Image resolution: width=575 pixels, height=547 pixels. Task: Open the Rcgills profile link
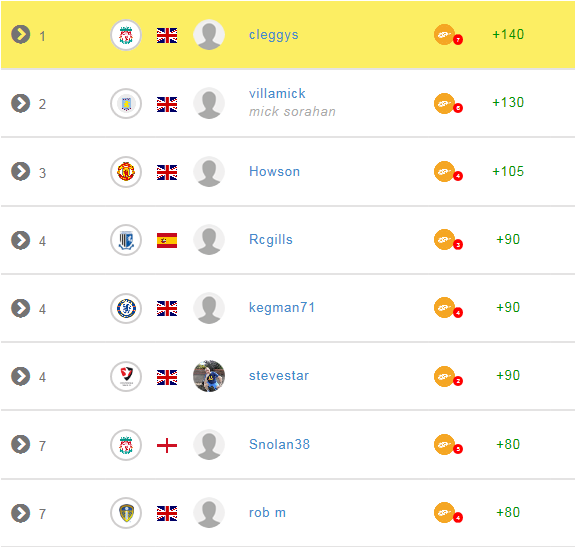271,239
